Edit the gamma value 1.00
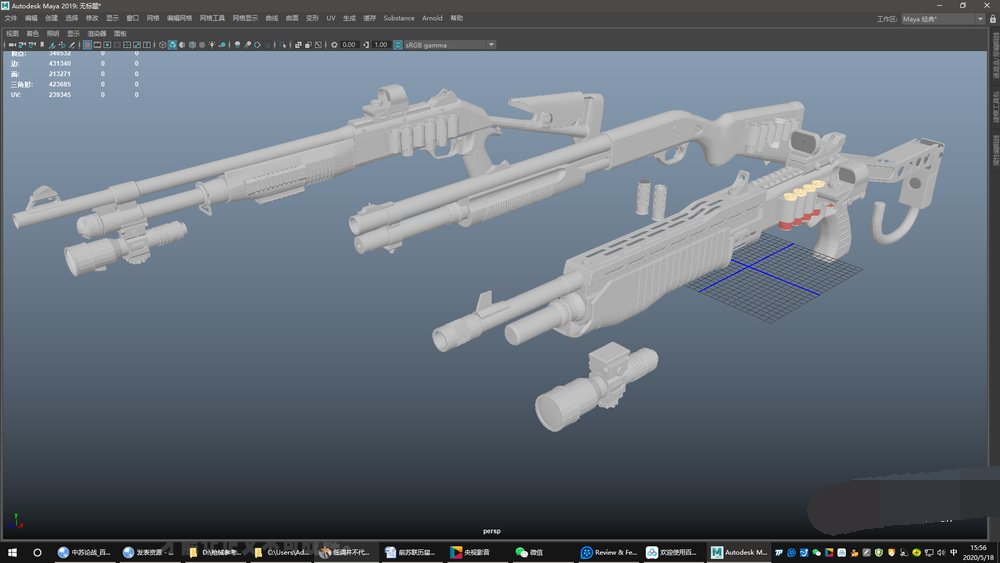 point(381,45)
